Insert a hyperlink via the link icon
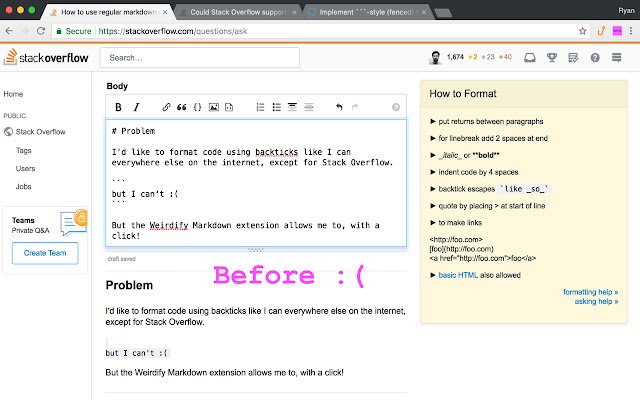 [x=166, y=107]
